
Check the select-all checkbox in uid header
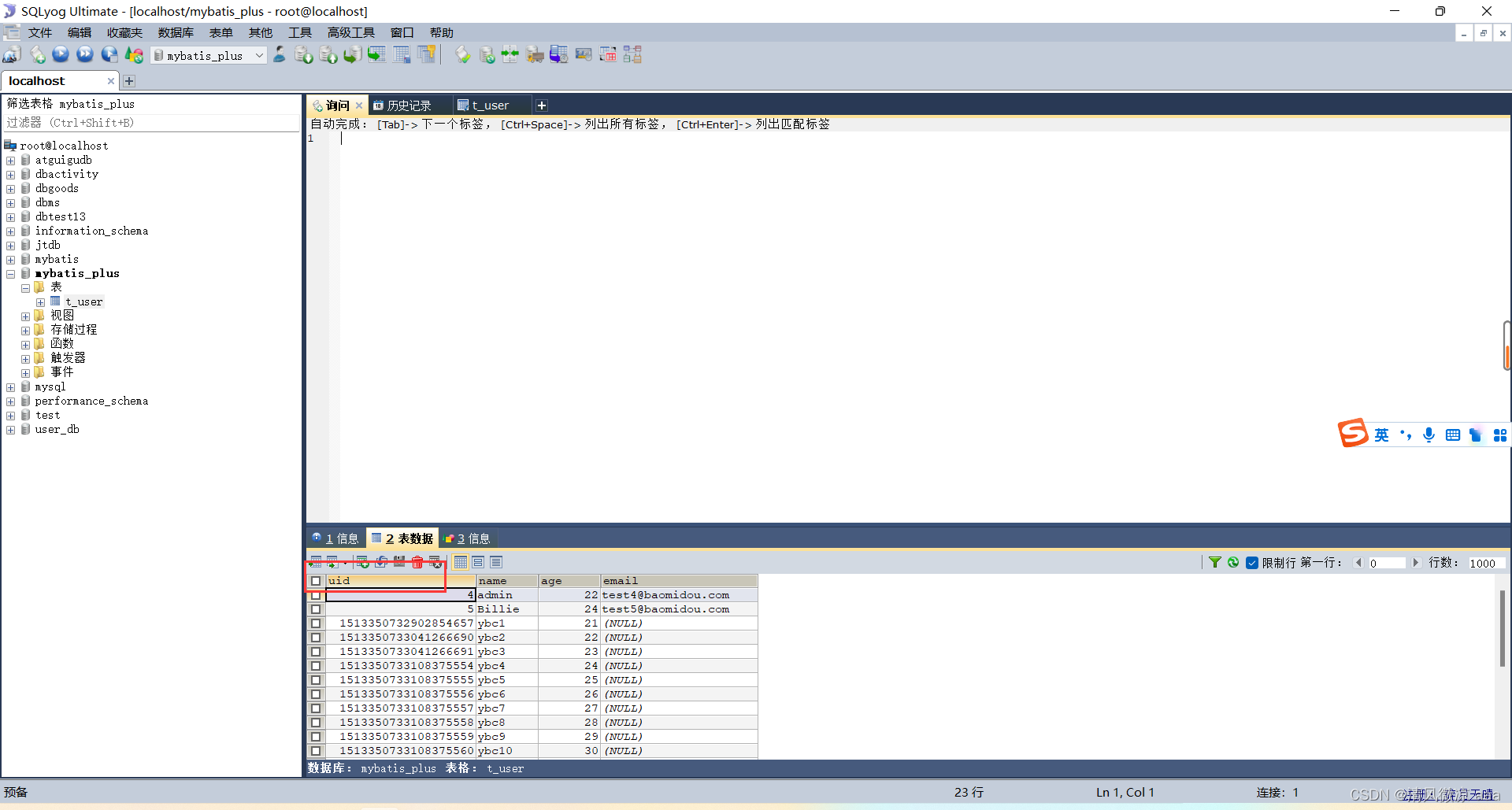tap(316, 581)
